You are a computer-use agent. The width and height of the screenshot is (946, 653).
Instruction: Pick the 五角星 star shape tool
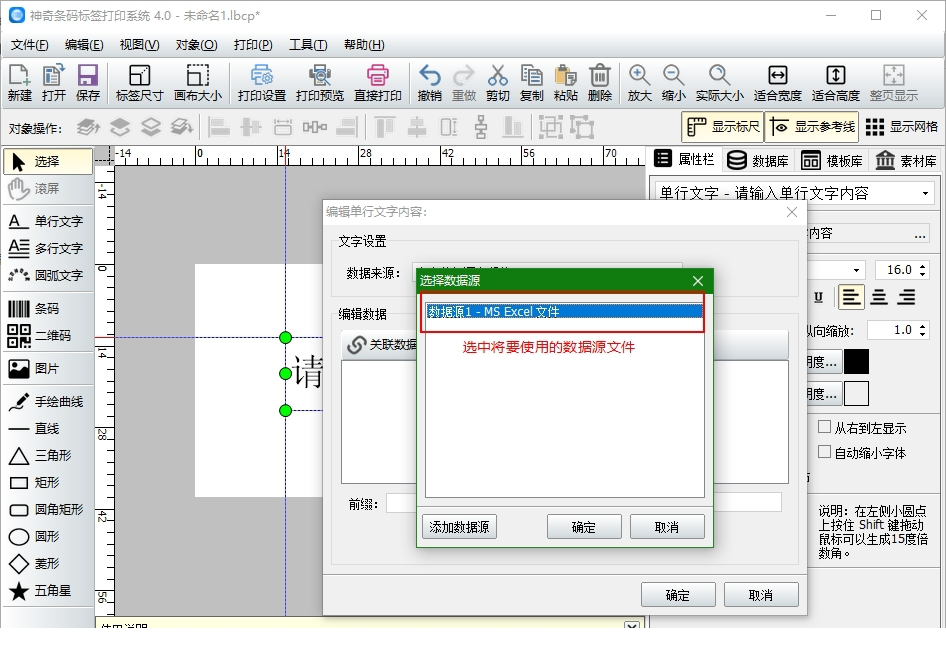click(x=45, y=591)
